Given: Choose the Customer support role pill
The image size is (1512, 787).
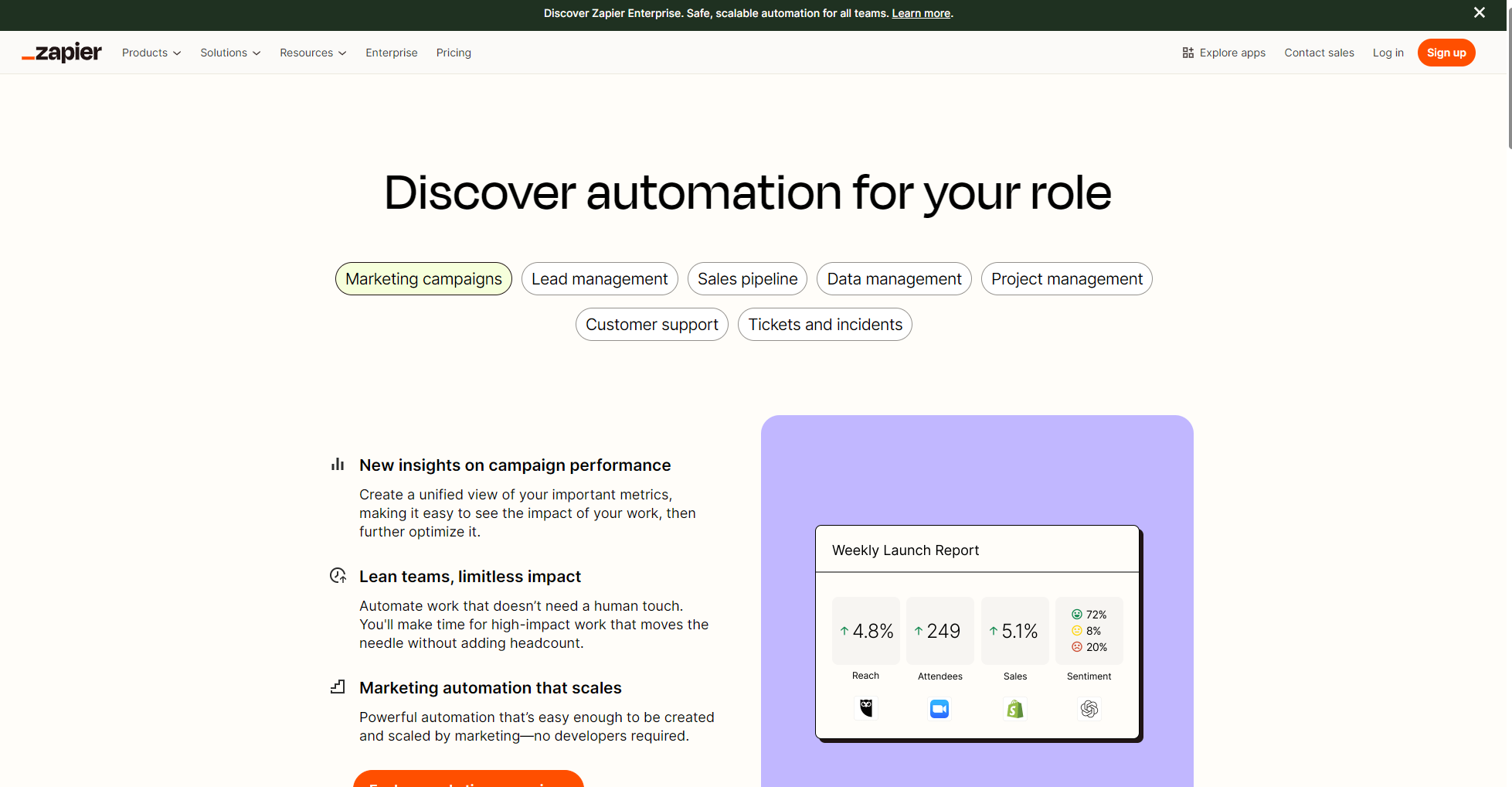Looking at the screenshot, I should point(651,325).
